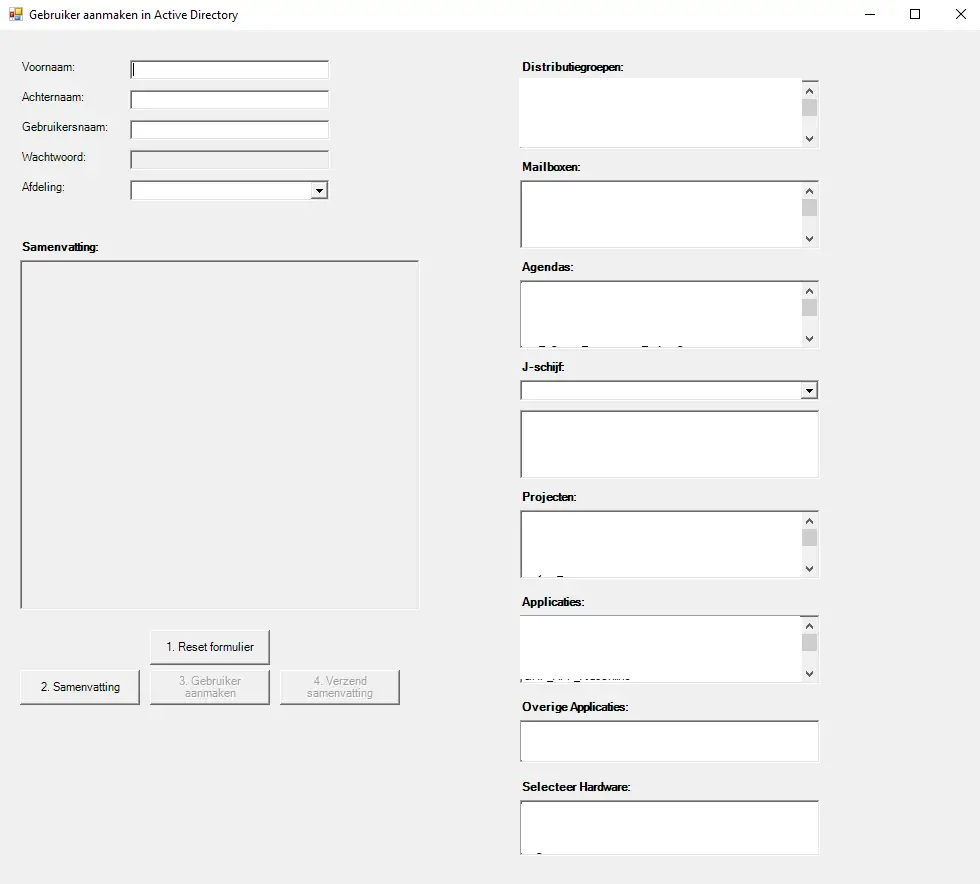The image size is (980, 884).
Task: Click the text box below J-schijf
Action: pos(669,444)
